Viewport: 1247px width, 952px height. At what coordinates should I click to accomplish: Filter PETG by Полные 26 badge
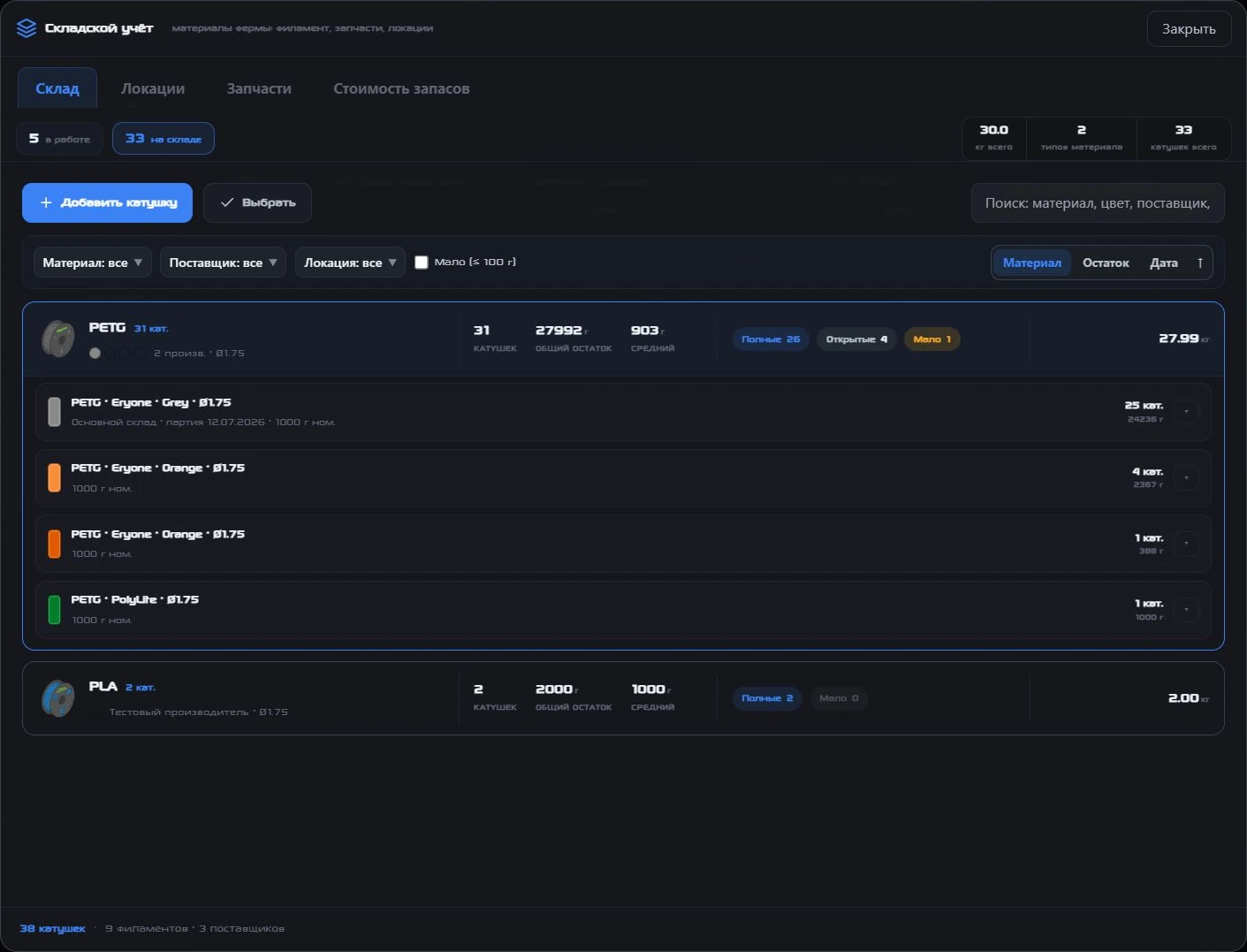pos(771,339)
